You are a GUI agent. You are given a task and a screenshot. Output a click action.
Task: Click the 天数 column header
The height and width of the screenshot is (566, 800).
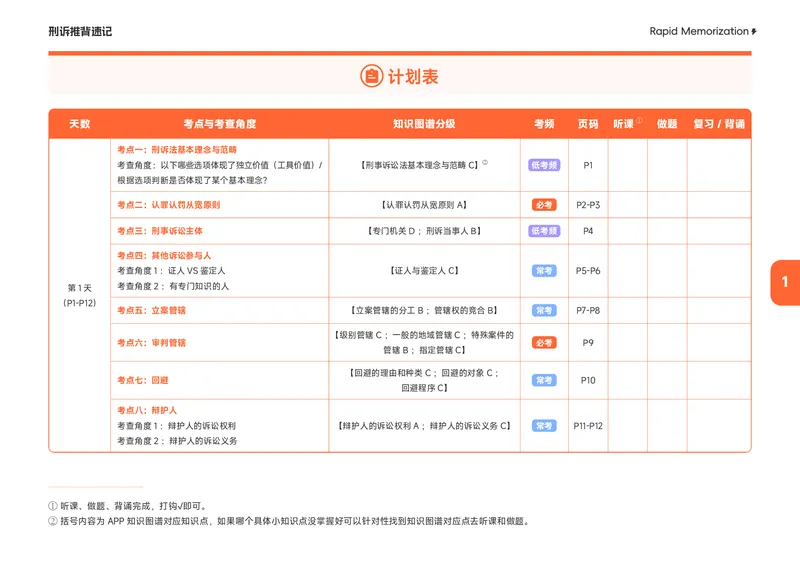80,124
